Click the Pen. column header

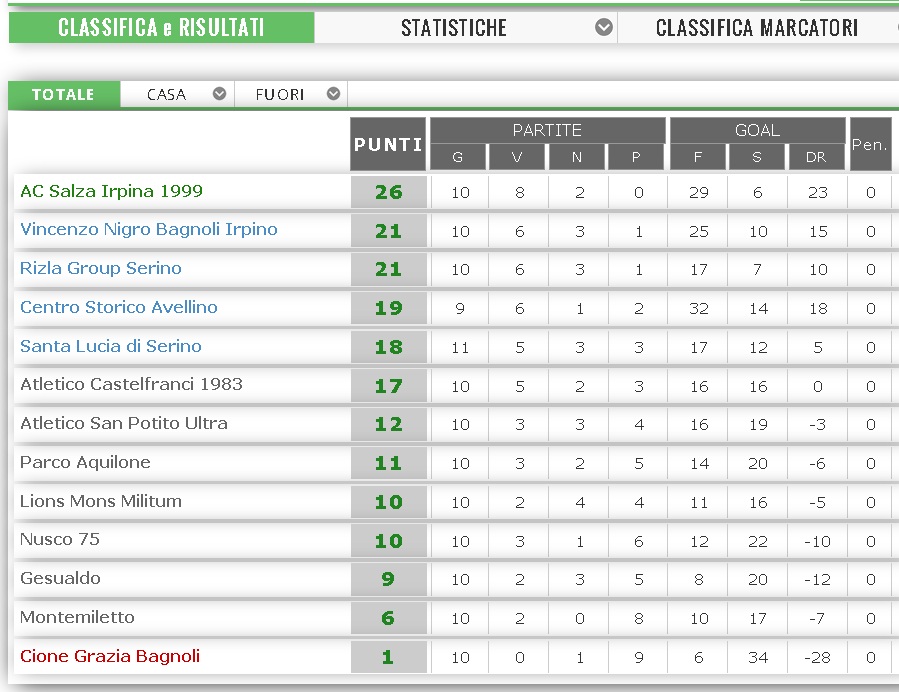pyautogui.click(x=869, y=144)
